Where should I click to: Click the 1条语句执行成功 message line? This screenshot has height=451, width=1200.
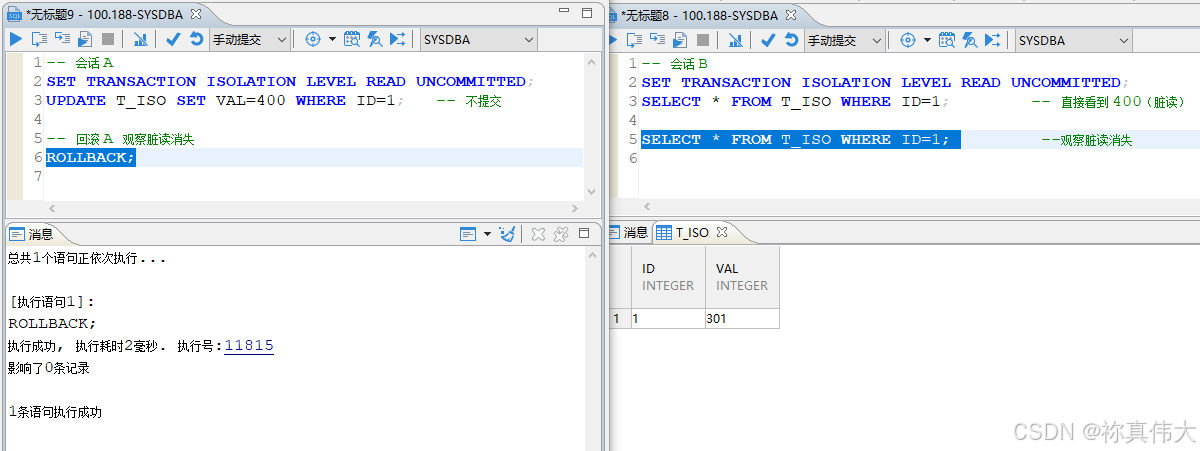55,412
